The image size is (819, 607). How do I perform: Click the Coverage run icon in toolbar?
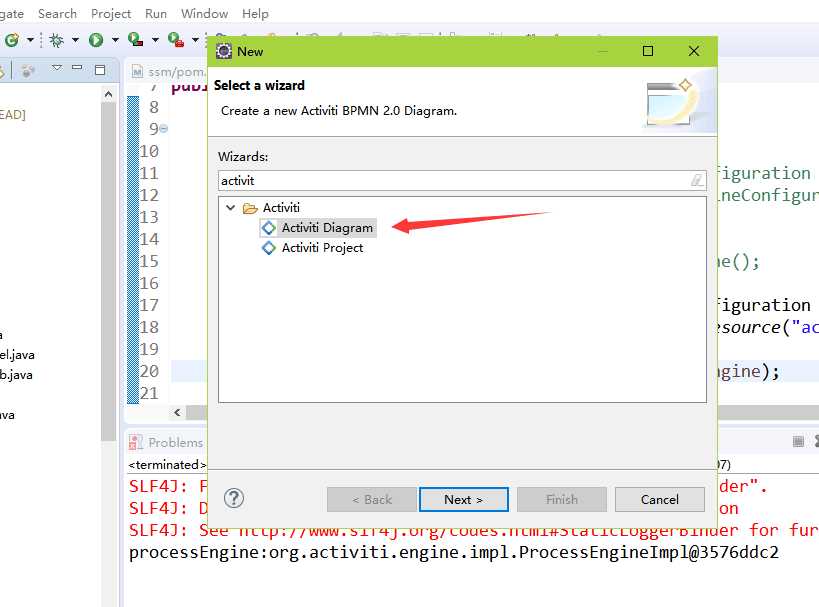click(x=136, y=40)
